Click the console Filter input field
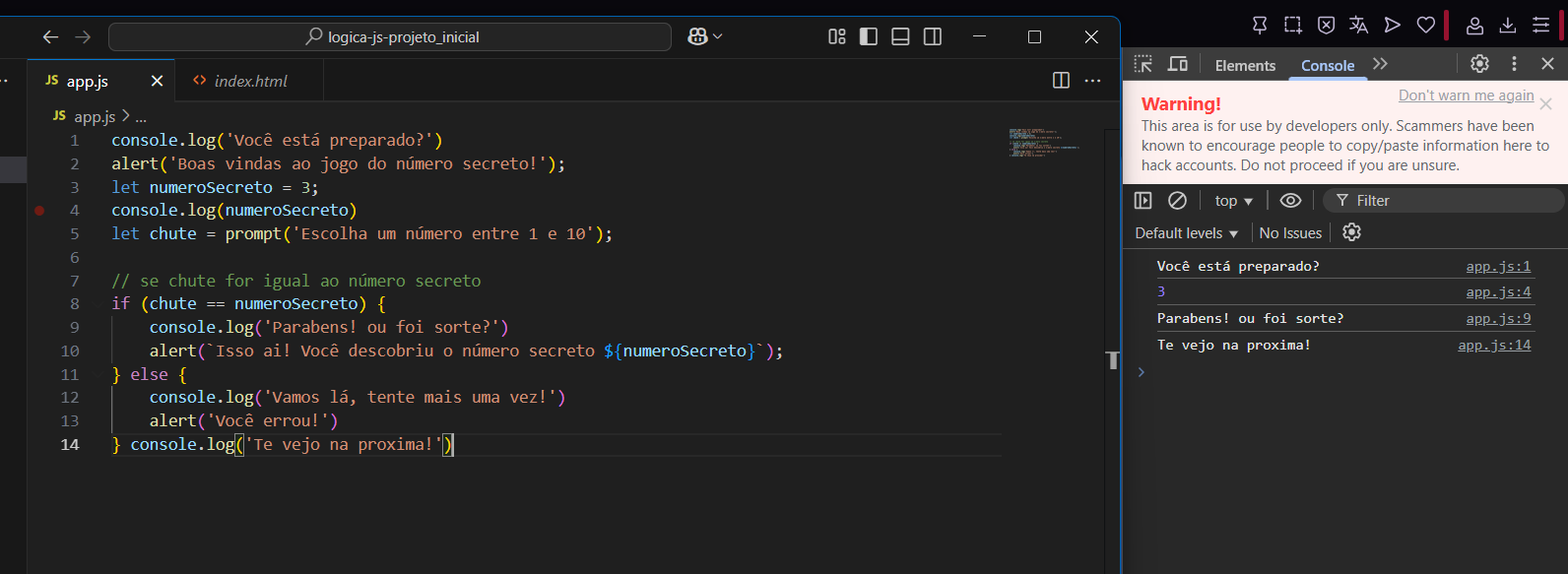 point(1444,201)
